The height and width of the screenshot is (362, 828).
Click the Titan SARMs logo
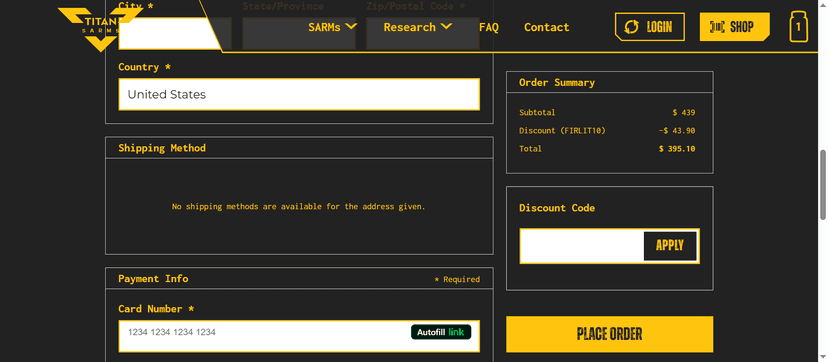pos(99,30)
